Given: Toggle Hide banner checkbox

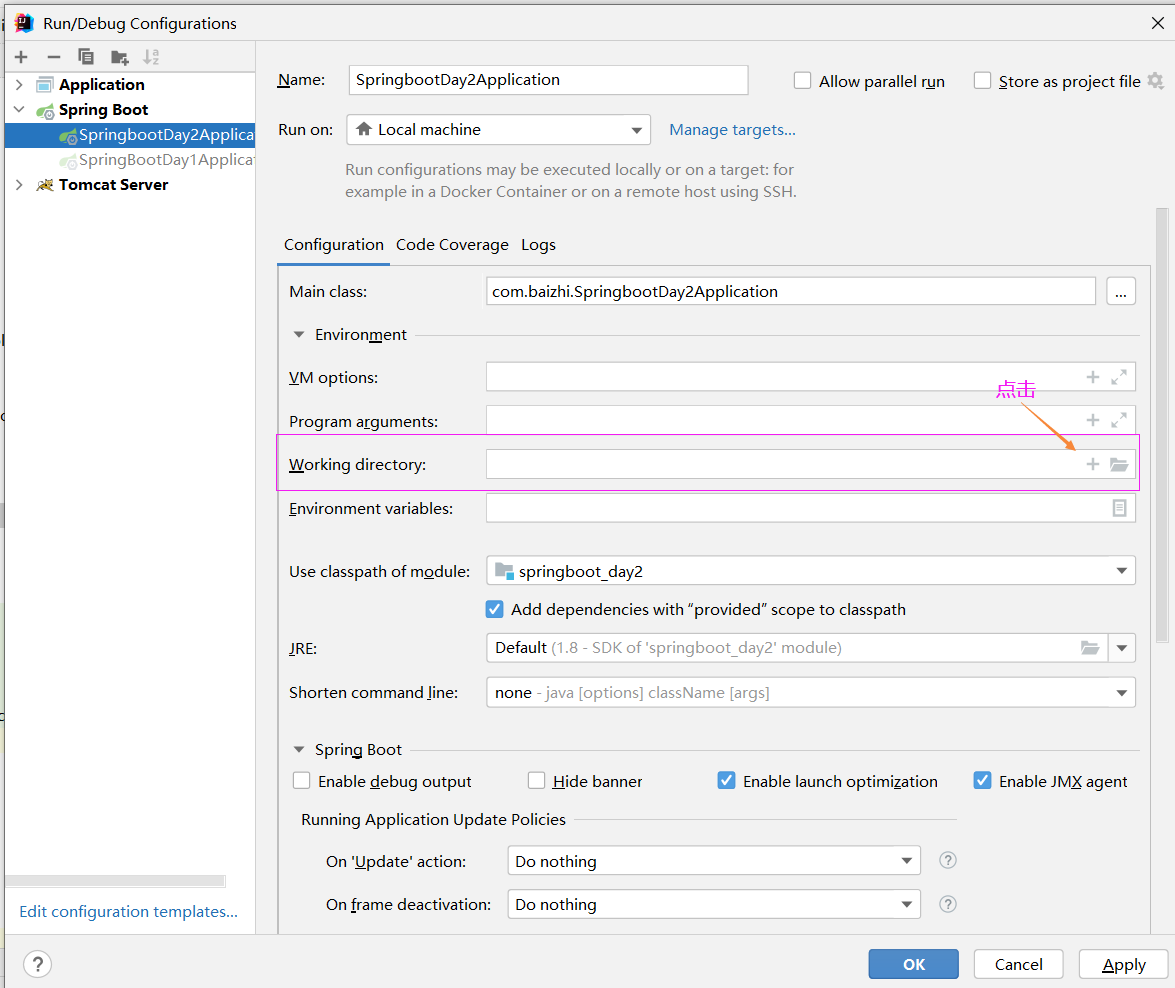Looking at the screenshot, I should [537, 781].
